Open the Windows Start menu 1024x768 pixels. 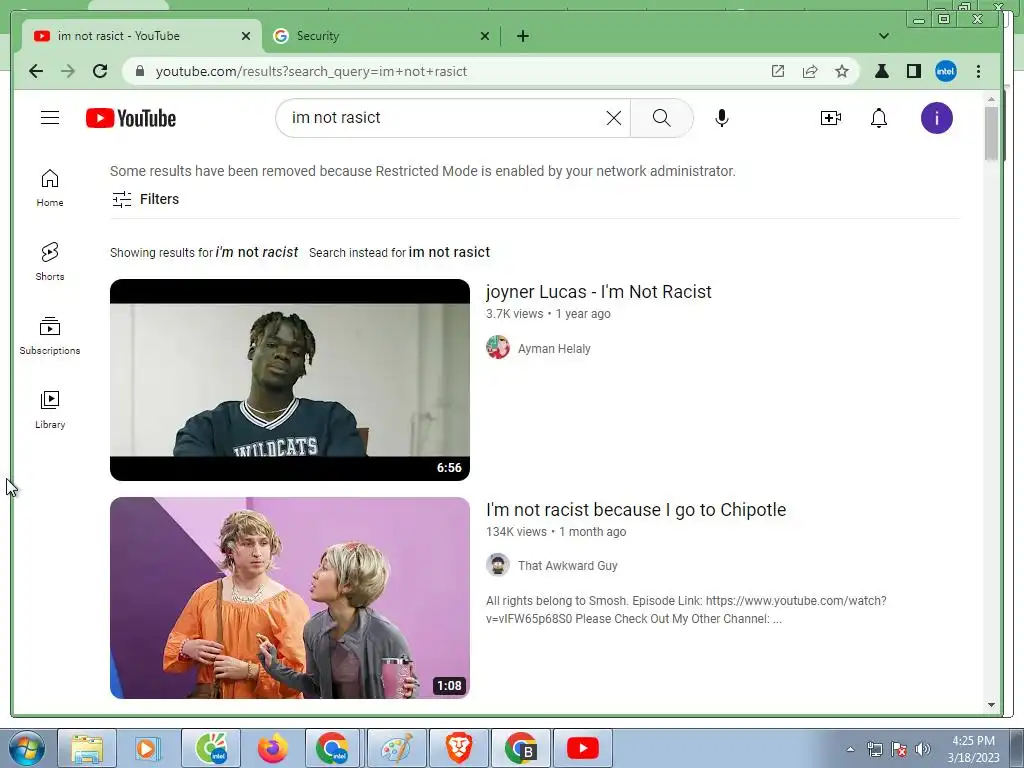click(27, 748)
